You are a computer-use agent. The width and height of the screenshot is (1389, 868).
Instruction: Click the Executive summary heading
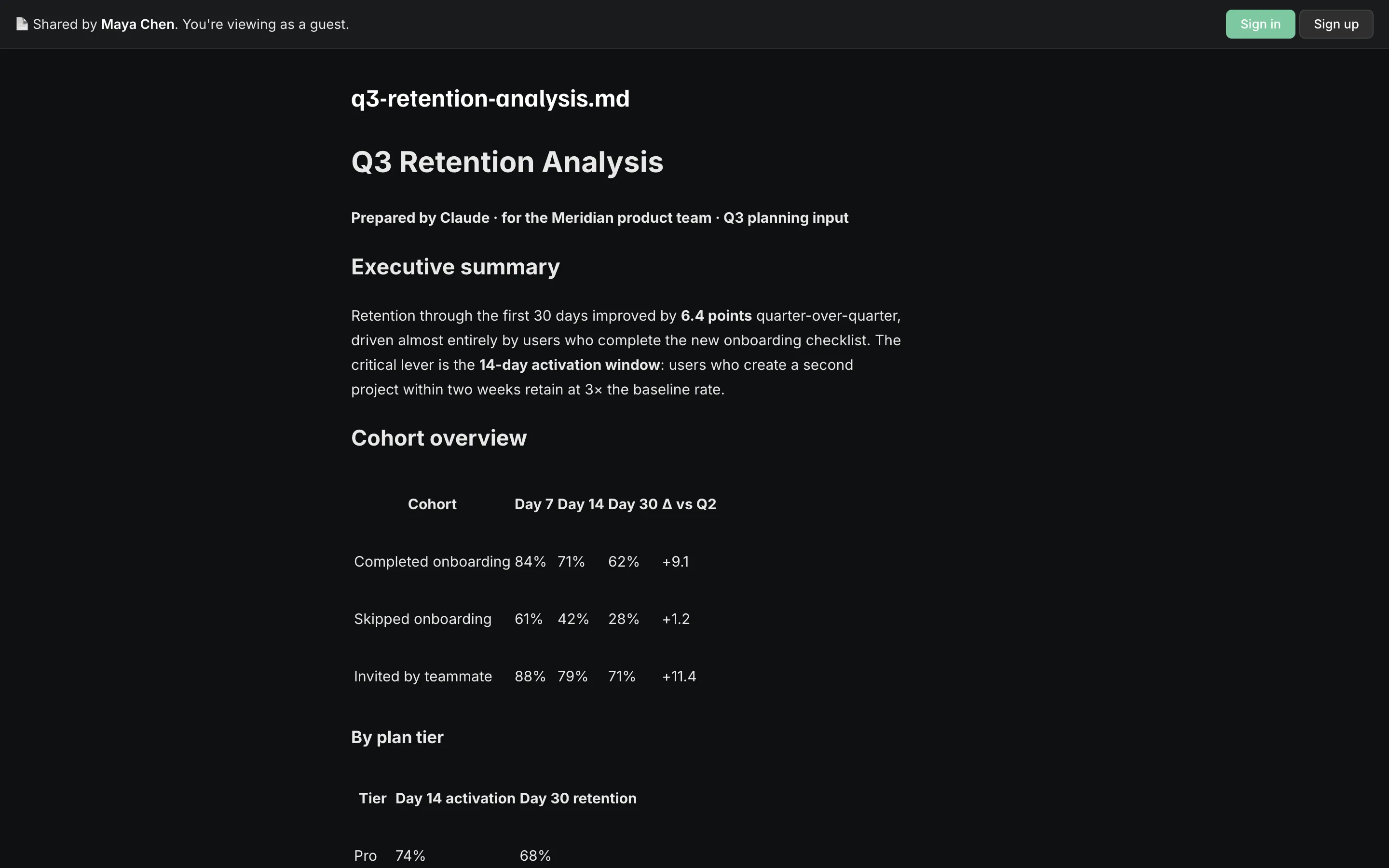tap(455, 267)
